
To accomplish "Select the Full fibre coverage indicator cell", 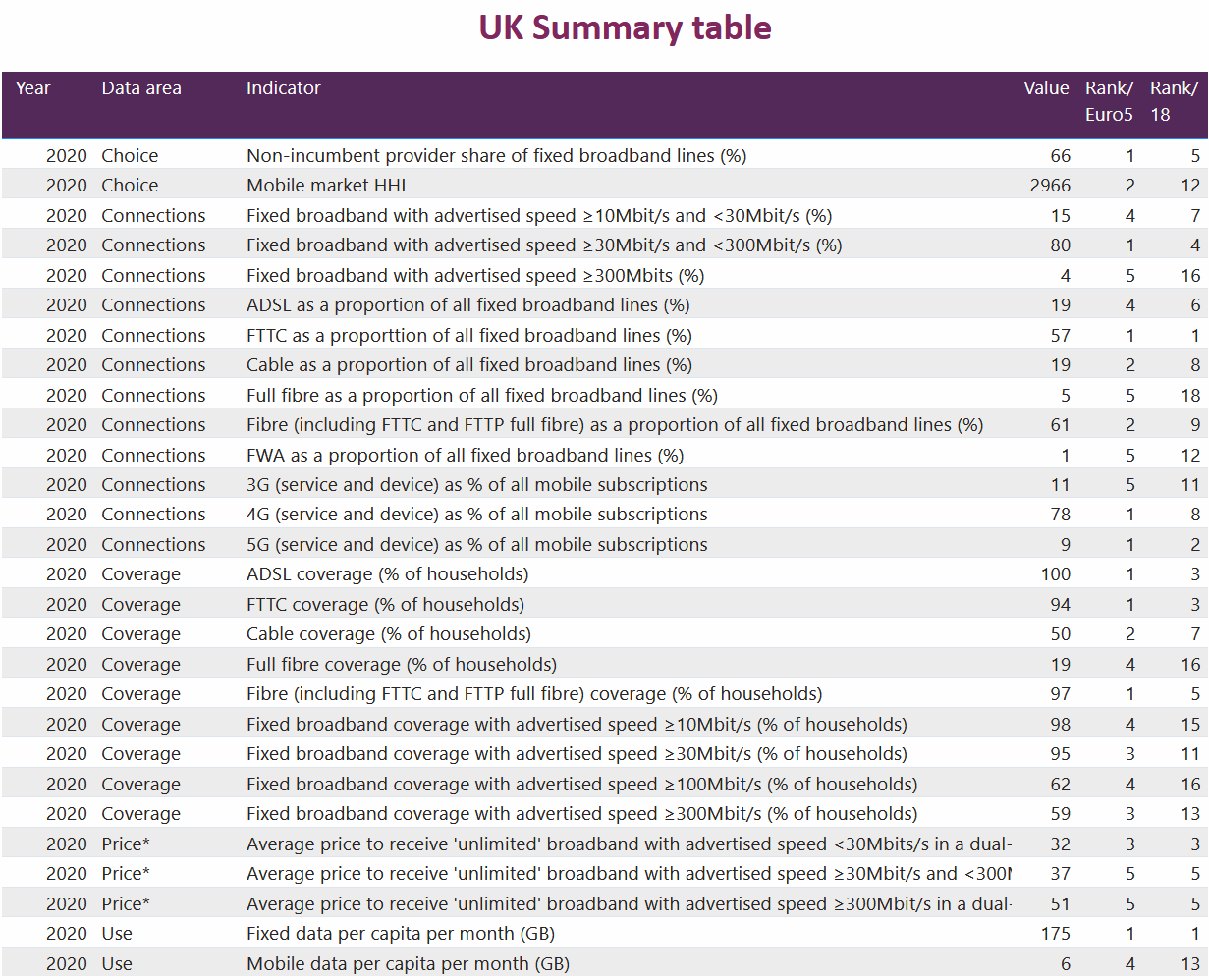I will point(402,665).
